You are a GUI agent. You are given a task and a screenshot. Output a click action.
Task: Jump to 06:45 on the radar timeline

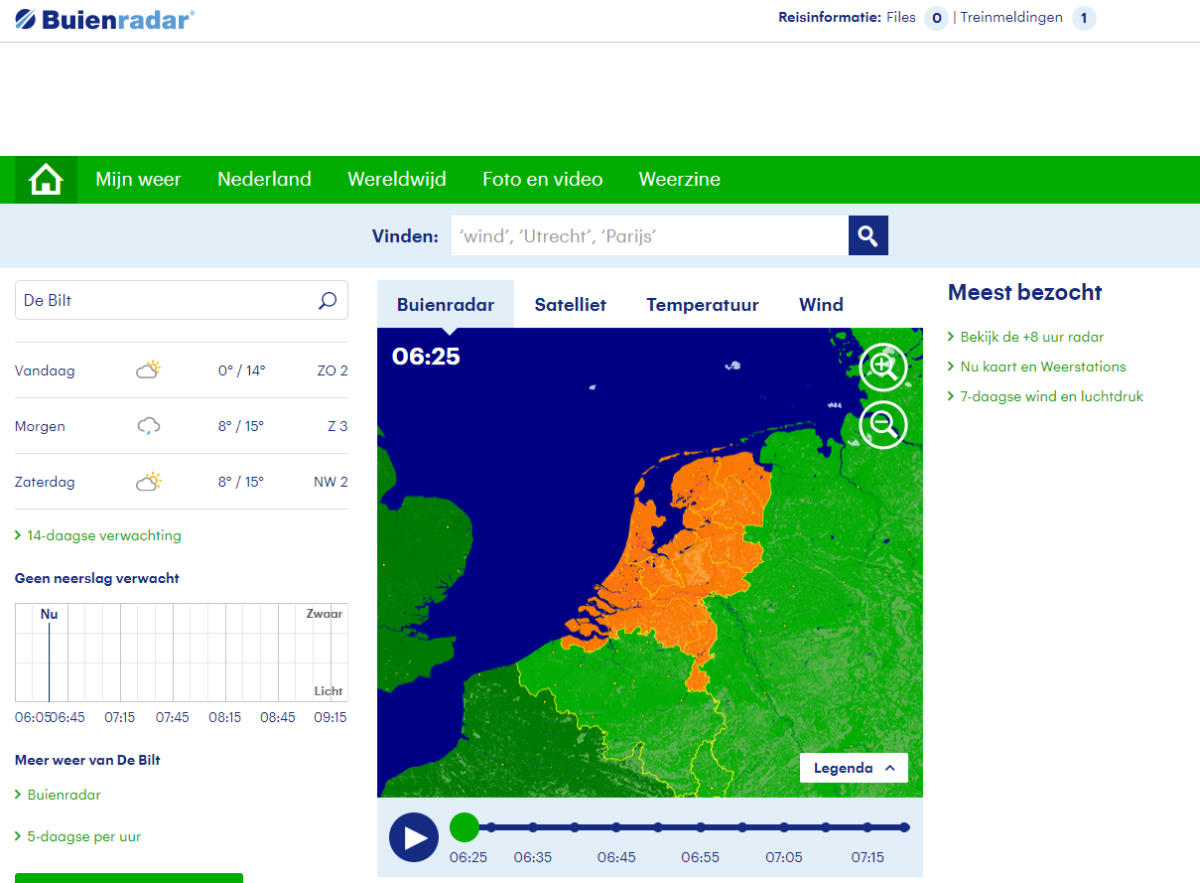(x=616, y=828)
